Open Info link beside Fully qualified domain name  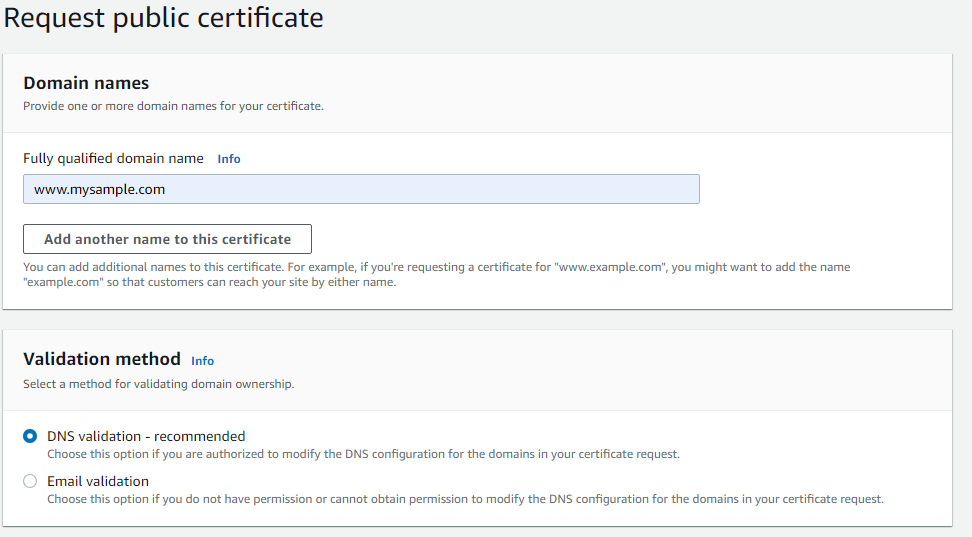tap(229, 159)
